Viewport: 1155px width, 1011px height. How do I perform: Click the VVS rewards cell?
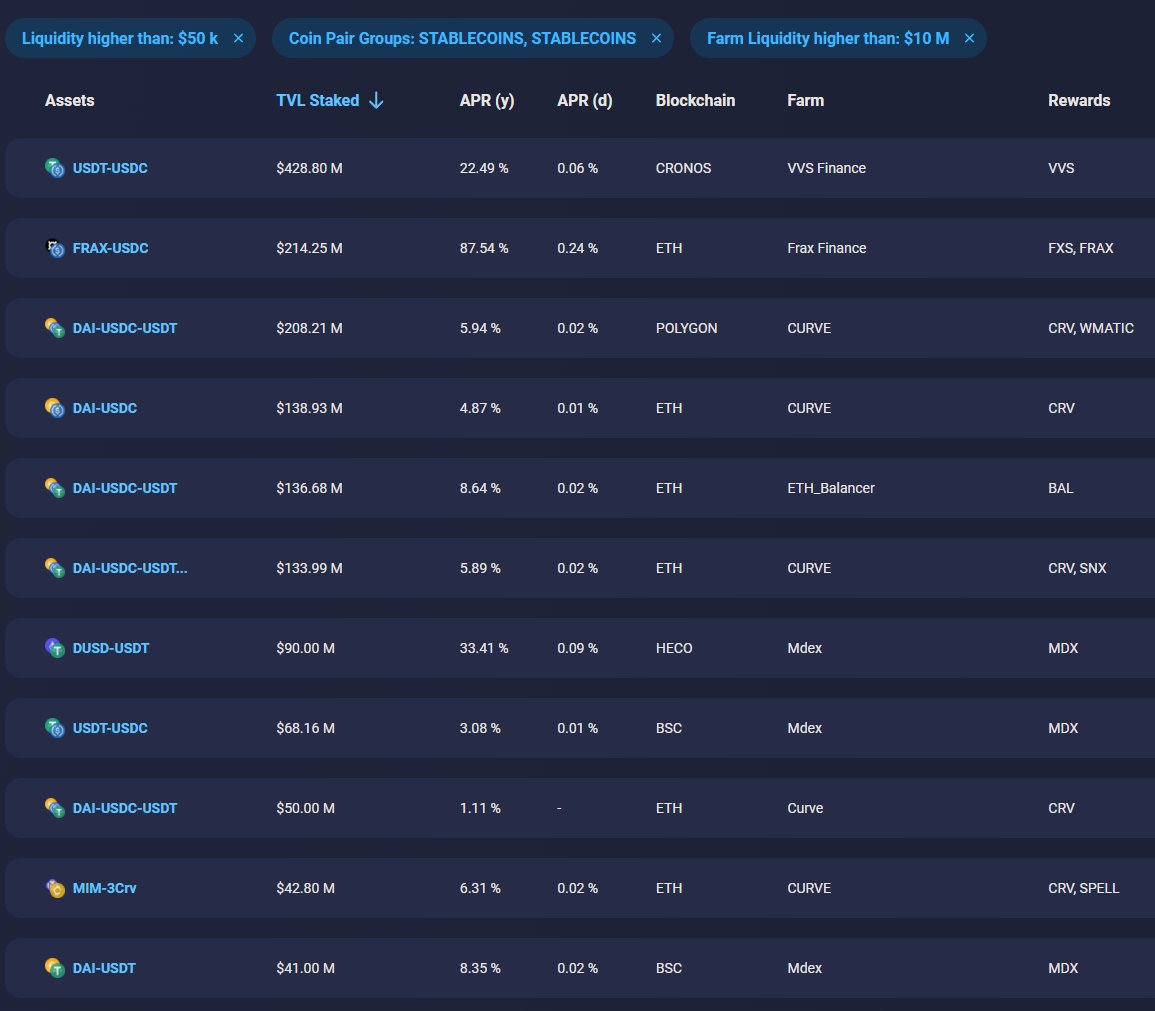1061,168
